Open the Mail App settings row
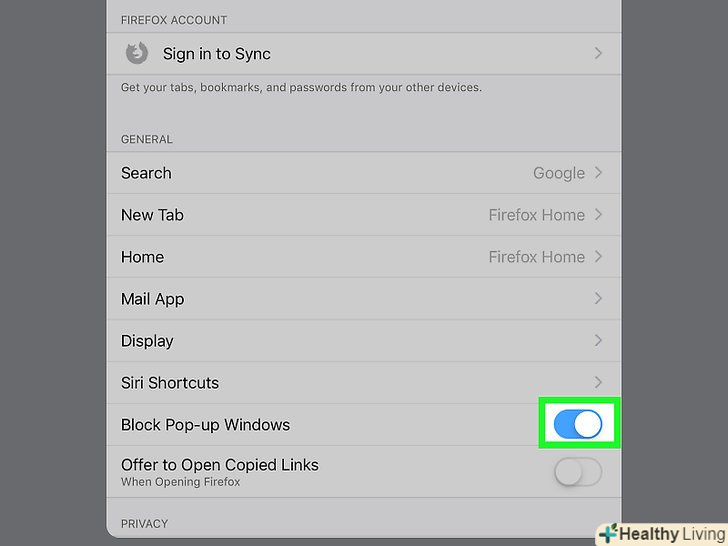This screenshot has width=728, height=546. (364, 299)
